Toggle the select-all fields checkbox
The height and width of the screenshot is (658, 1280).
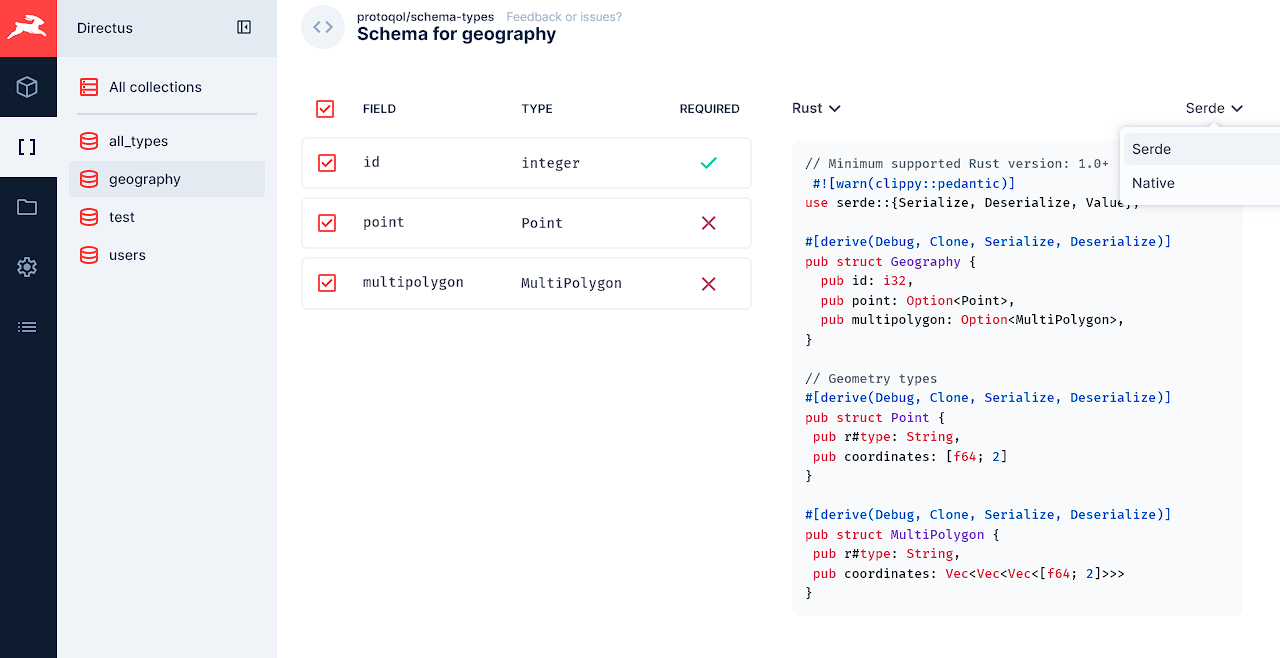[x=325, y=109]
